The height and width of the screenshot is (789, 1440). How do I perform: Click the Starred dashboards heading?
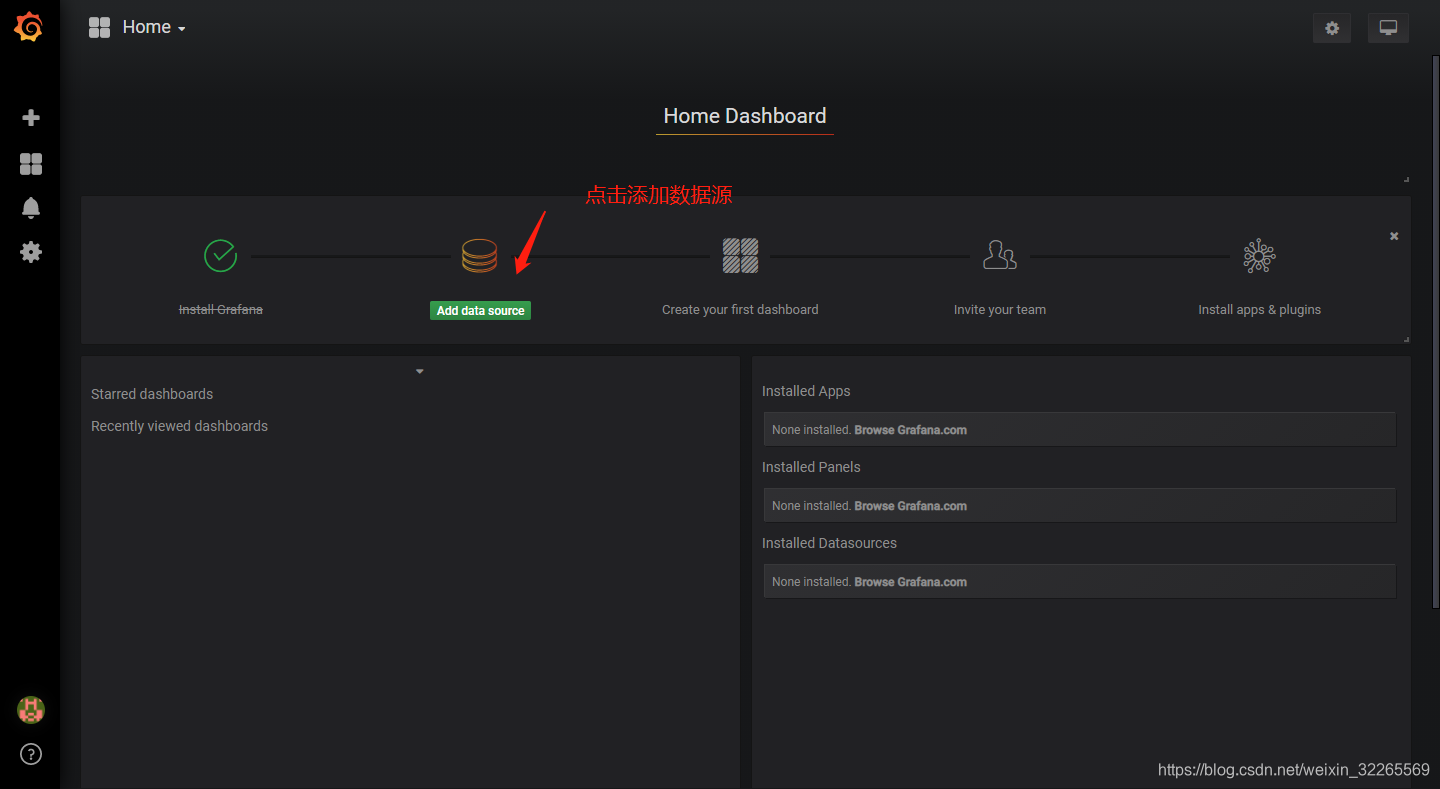pos(152,394)
